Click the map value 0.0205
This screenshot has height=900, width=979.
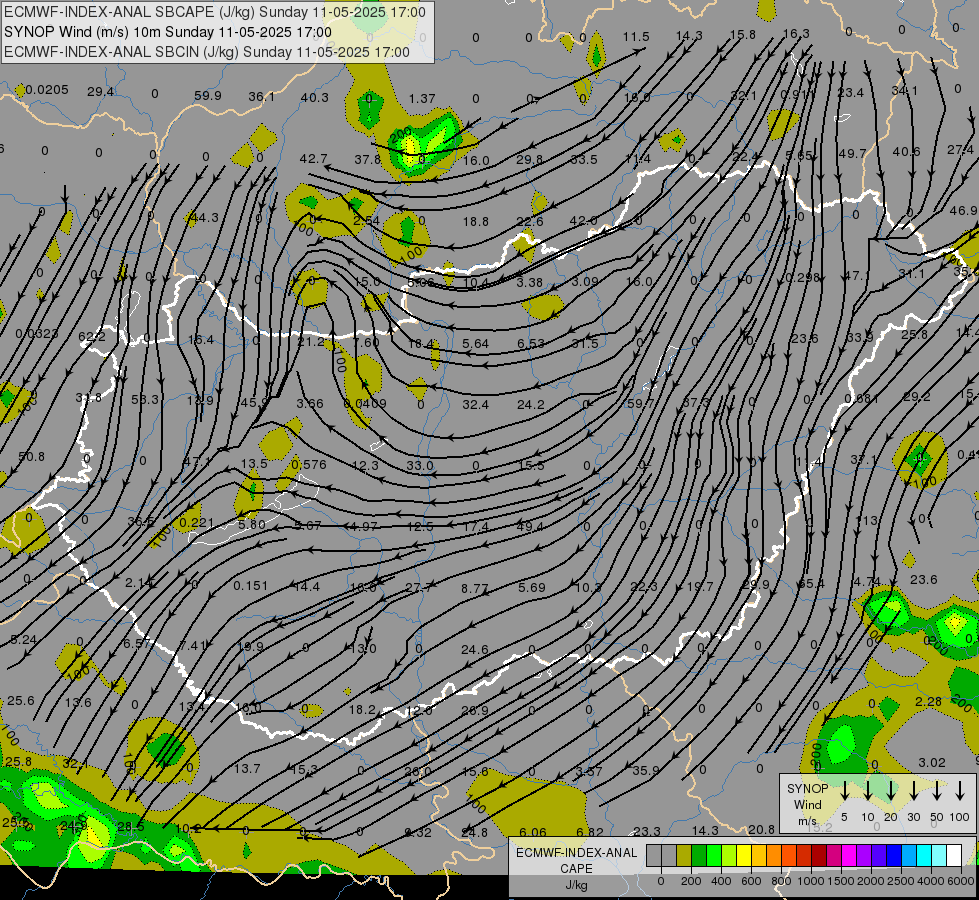coord(47,90)
